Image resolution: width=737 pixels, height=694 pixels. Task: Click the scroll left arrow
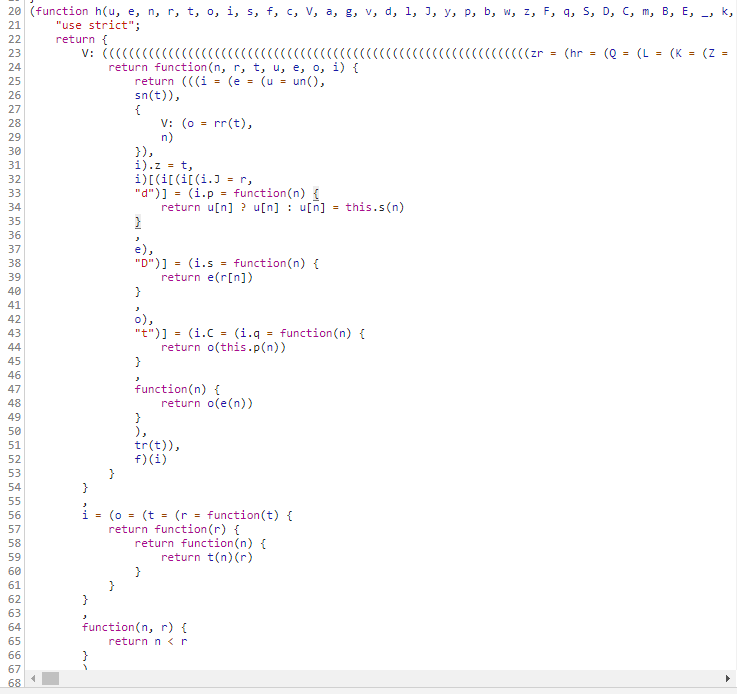click(x=33, y=678)
